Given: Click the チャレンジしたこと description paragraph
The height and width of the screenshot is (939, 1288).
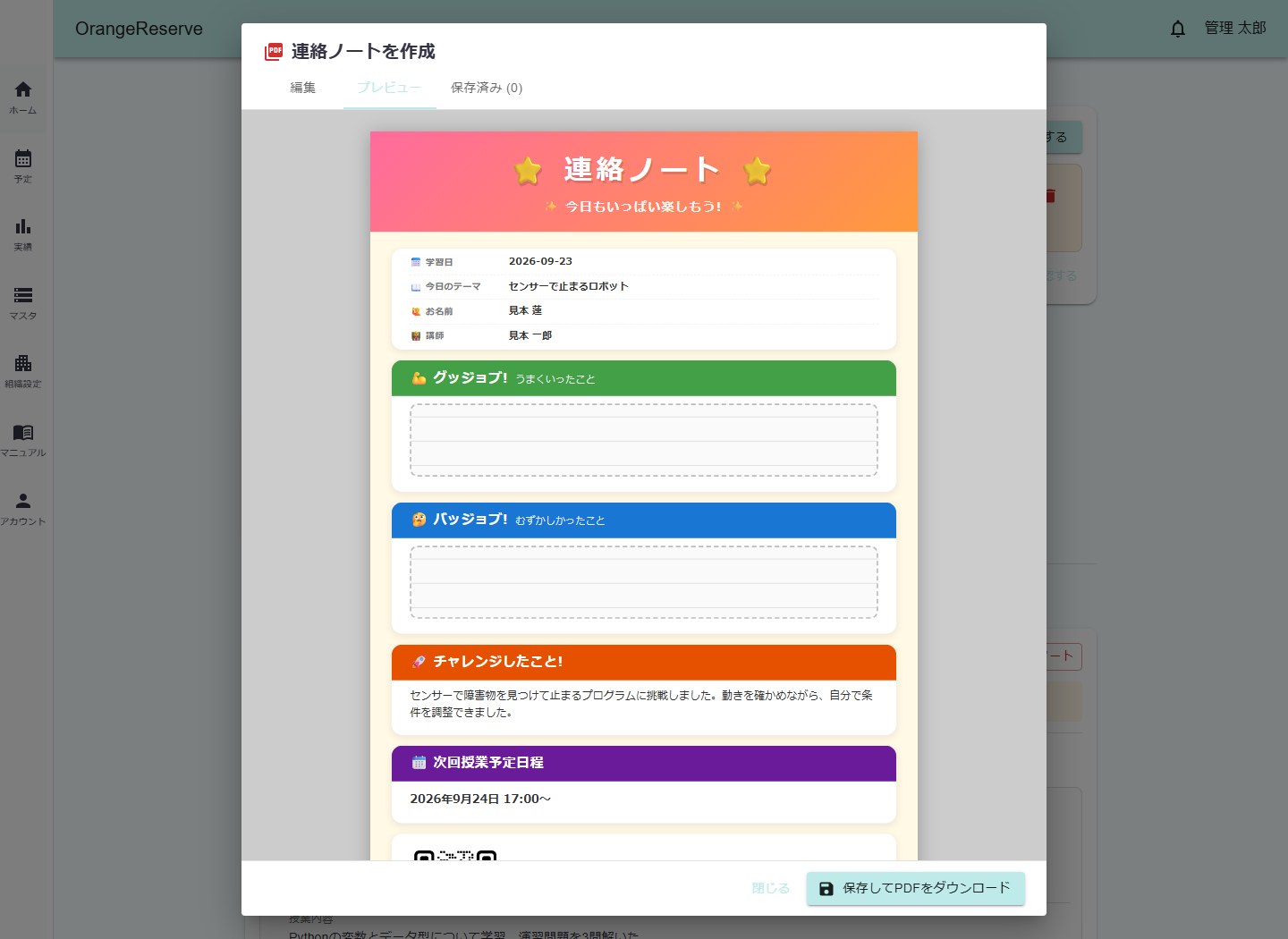Looking at the screenshot, I should pyautogui.click(x=642, y=704).
